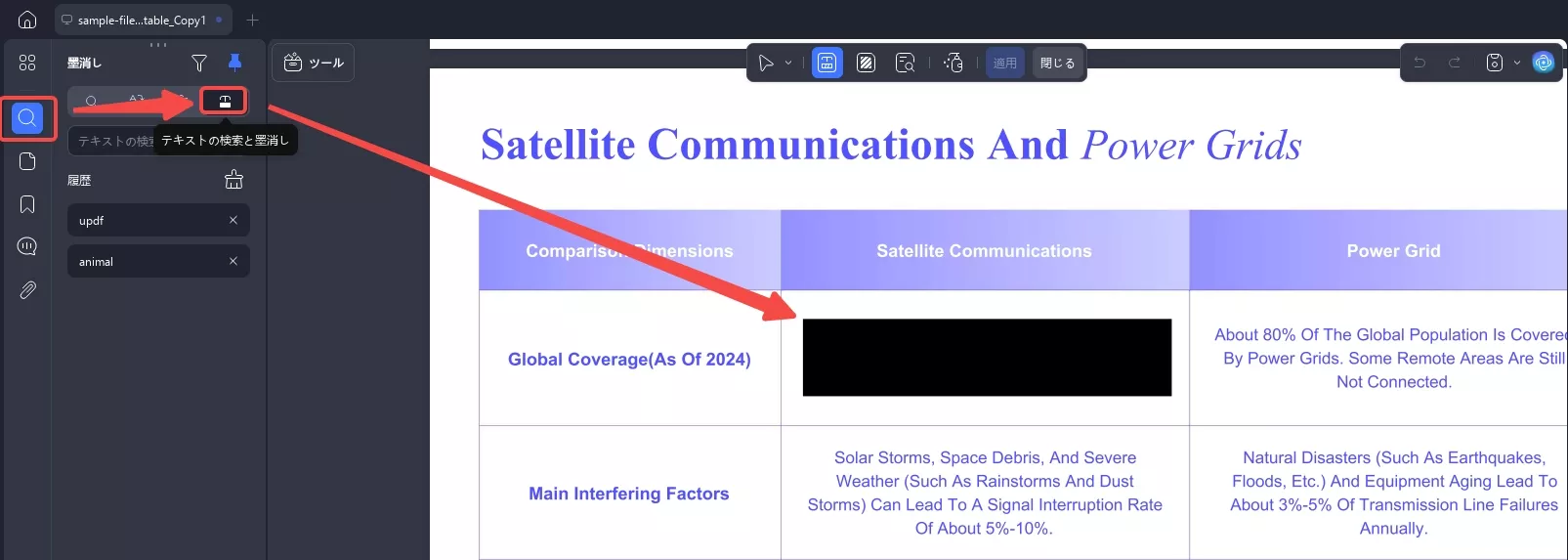
Task: Undo the last action
Action: (1420, 63)
